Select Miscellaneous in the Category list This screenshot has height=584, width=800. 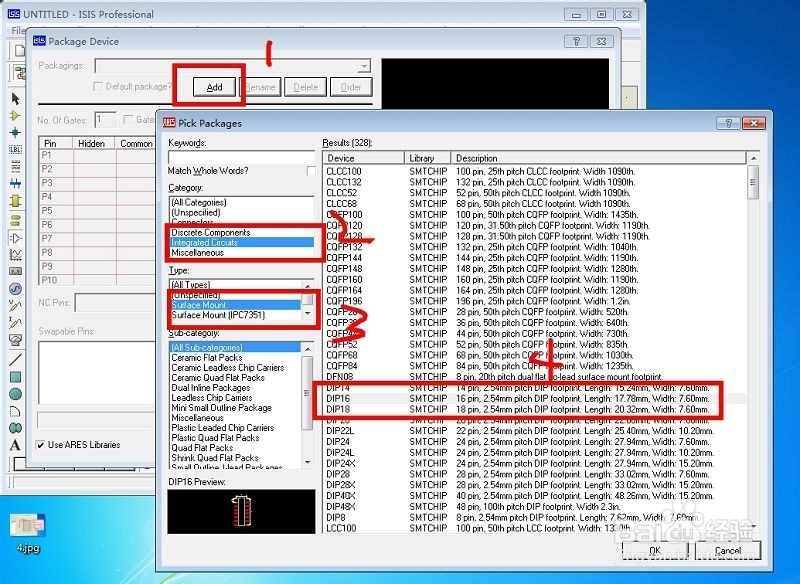[197, 253]
